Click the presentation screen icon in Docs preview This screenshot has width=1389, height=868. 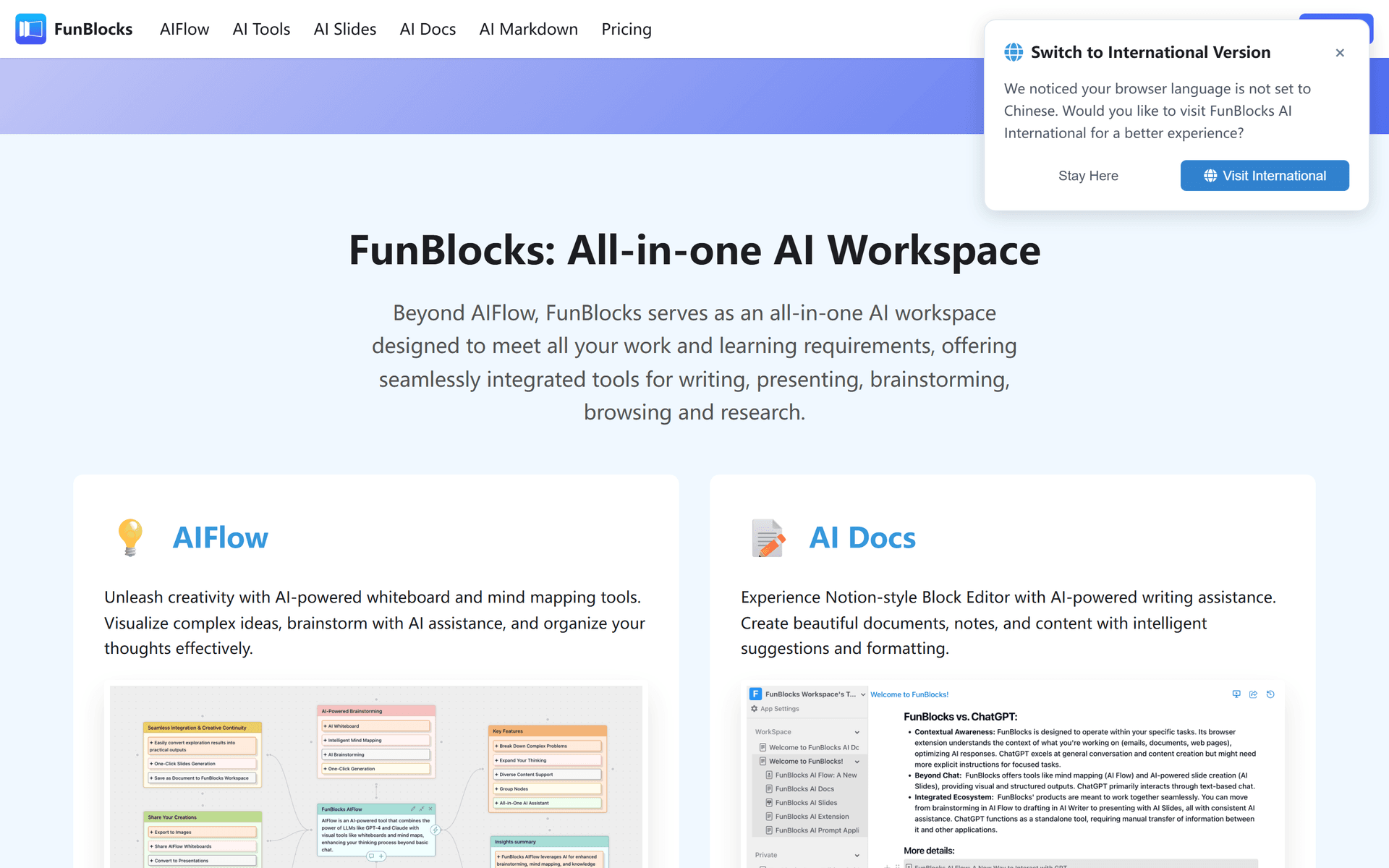1236,694
